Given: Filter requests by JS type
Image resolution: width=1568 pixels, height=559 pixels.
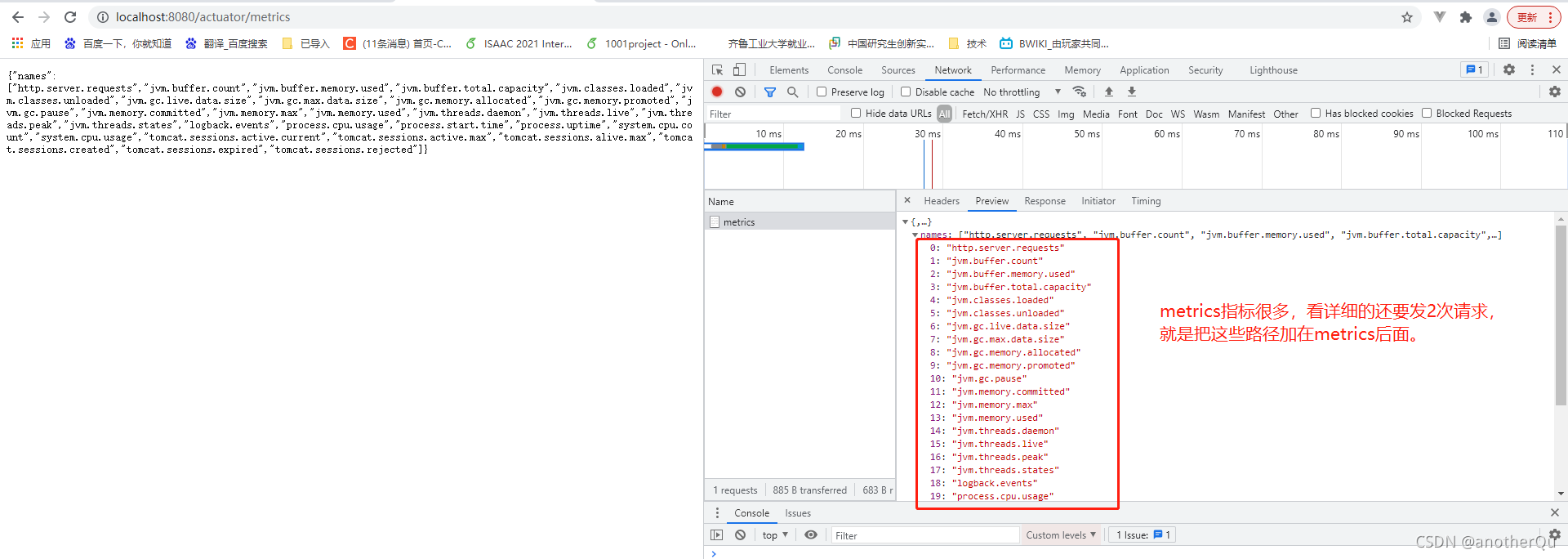Looking at the screenshot, I should pos(1020,114).
